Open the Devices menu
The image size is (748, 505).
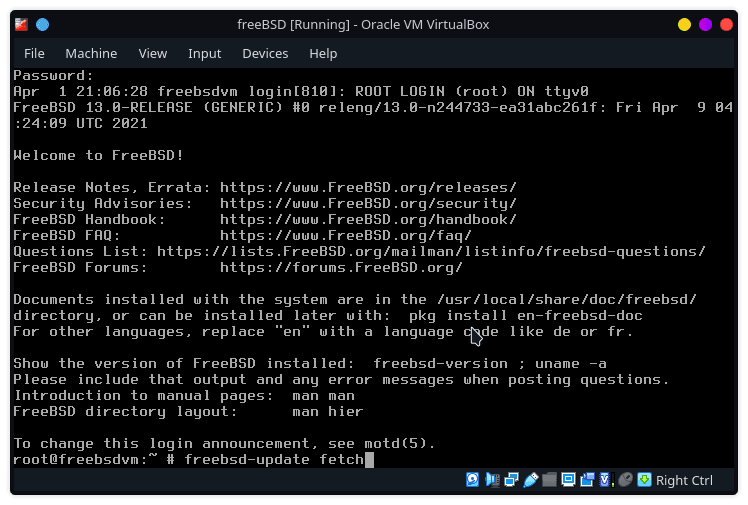[265, 53]
